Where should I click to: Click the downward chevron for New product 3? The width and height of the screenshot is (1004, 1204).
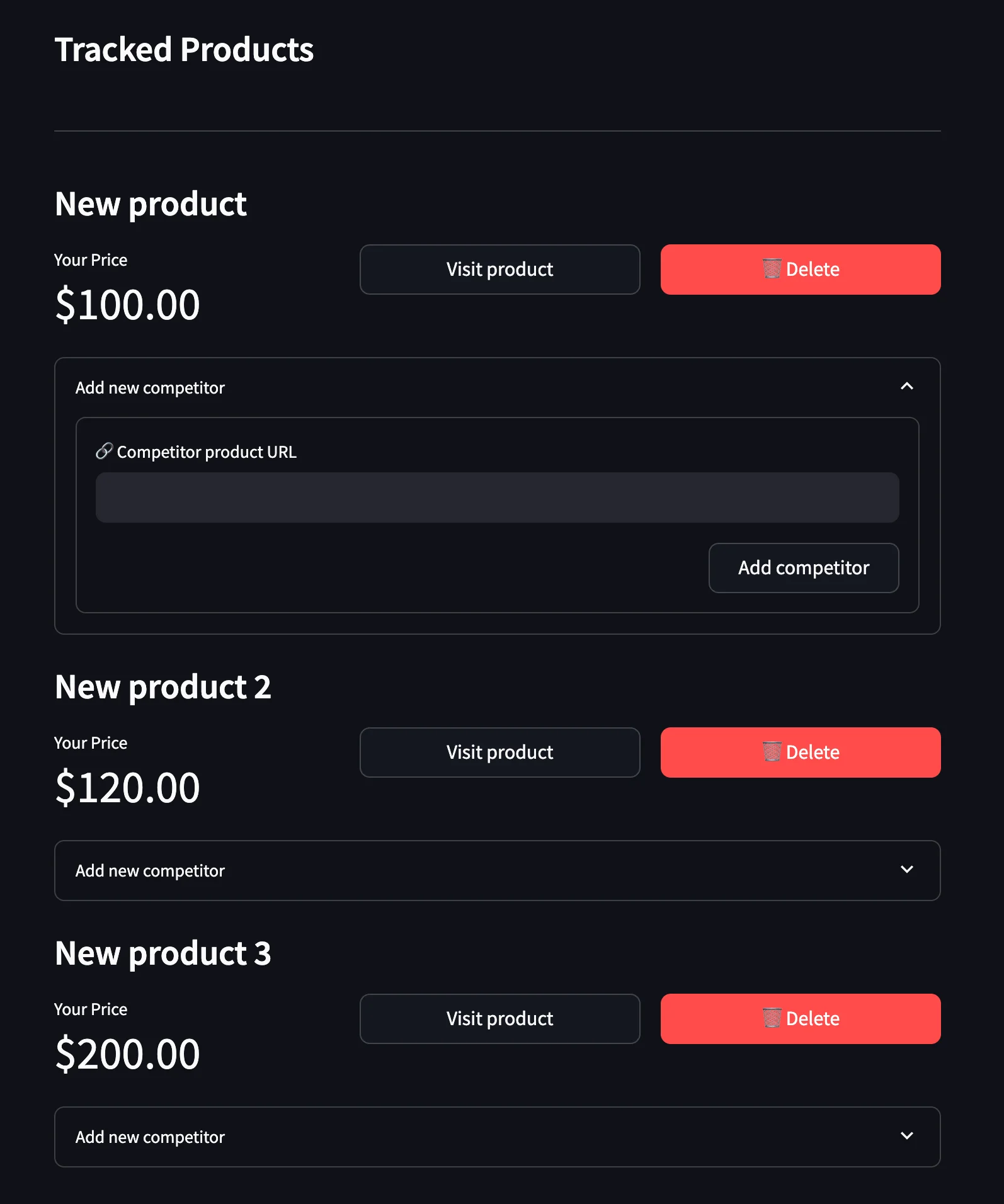(x=908, y=1137)
